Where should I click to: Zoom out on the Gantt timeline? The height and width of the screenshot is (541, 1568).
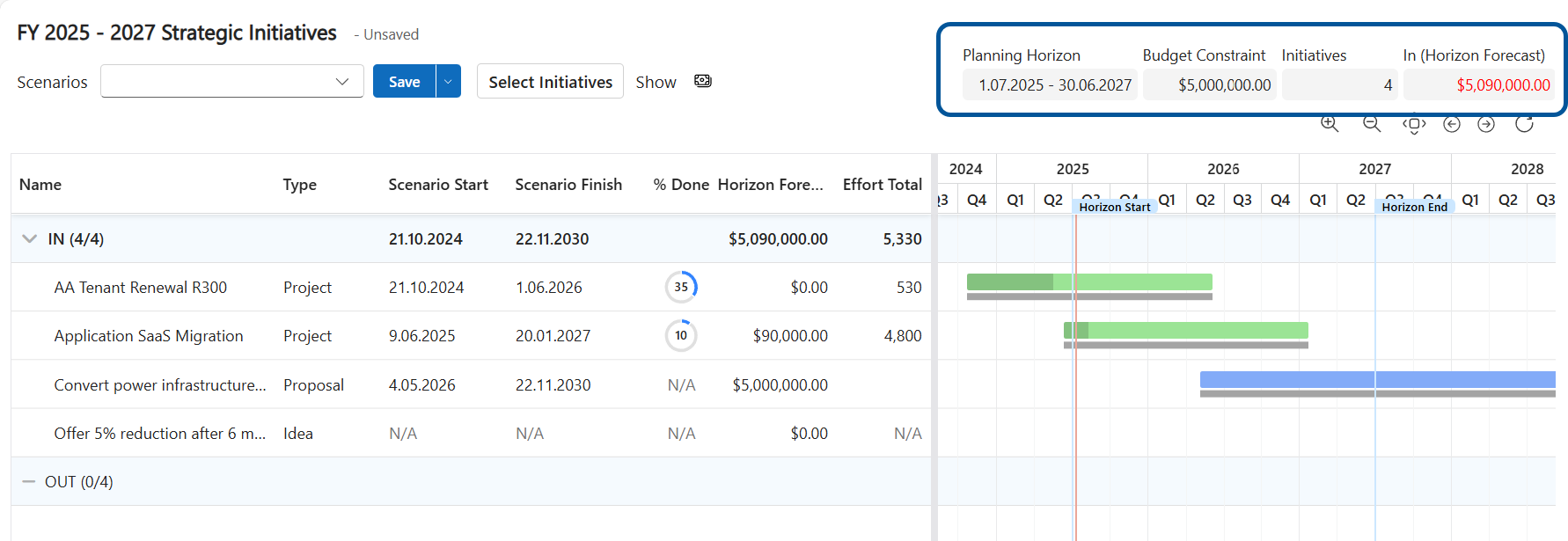(x=1371, y=124)
